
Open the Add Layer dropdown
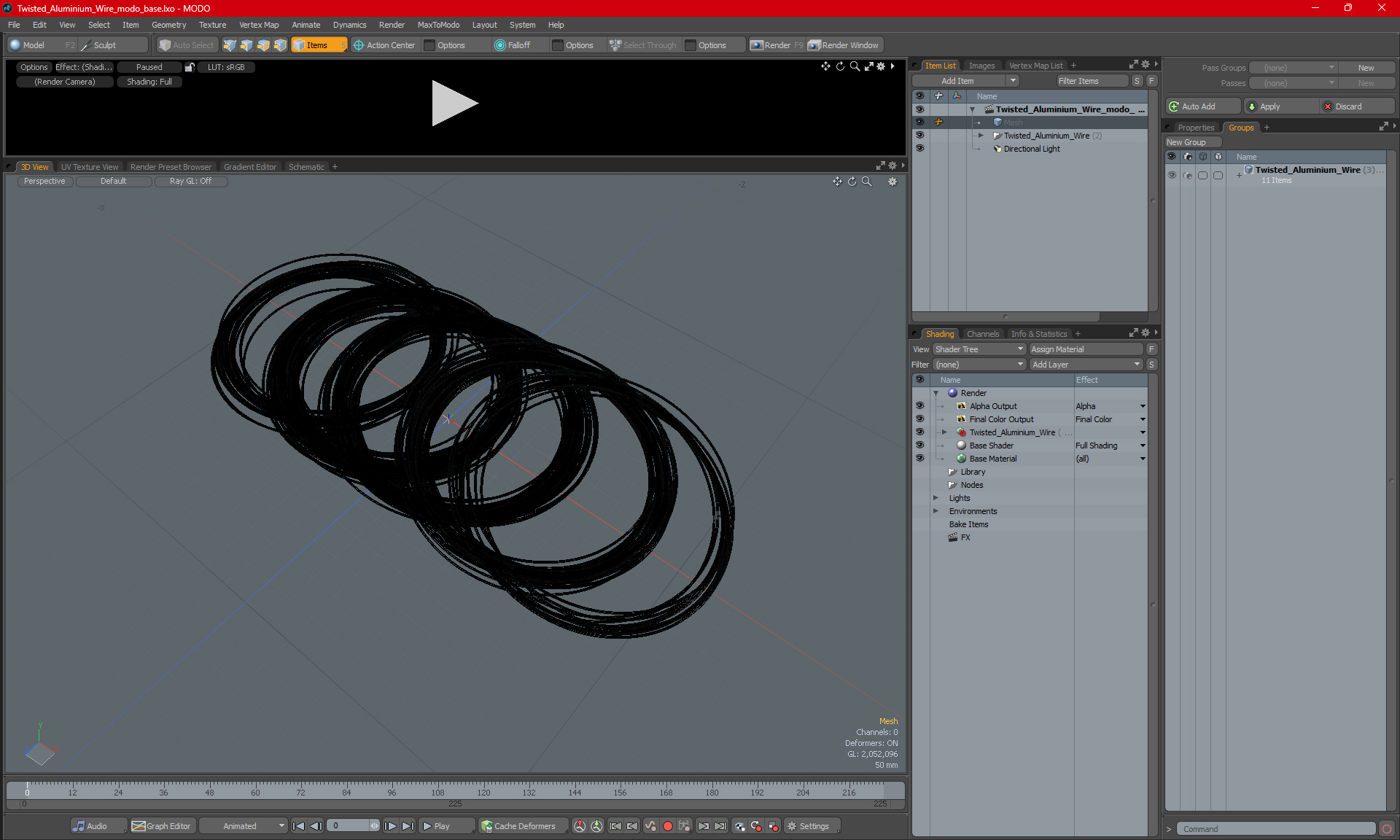point(1086,365)
